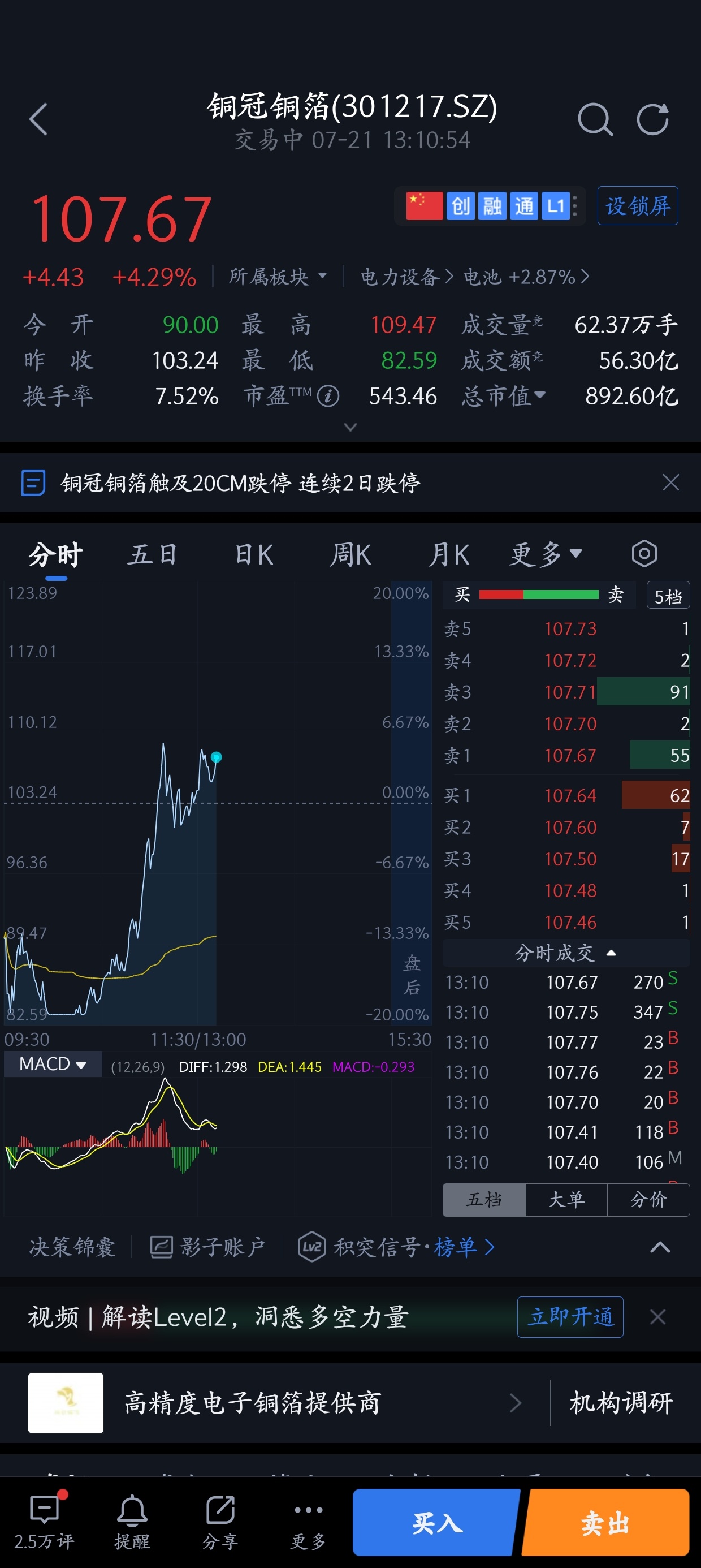The height and width of the screenshot is (1568, 701).
Task: Tap the 成交量 62.37万手 value
Action: (x=626, y=325)
